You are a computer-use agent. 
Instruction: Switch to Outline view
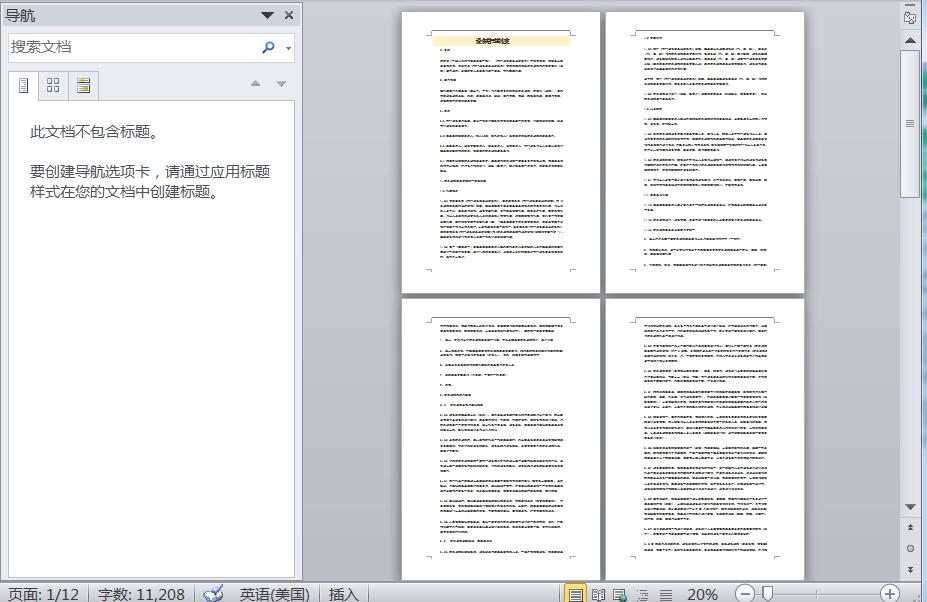pos(643,594)
